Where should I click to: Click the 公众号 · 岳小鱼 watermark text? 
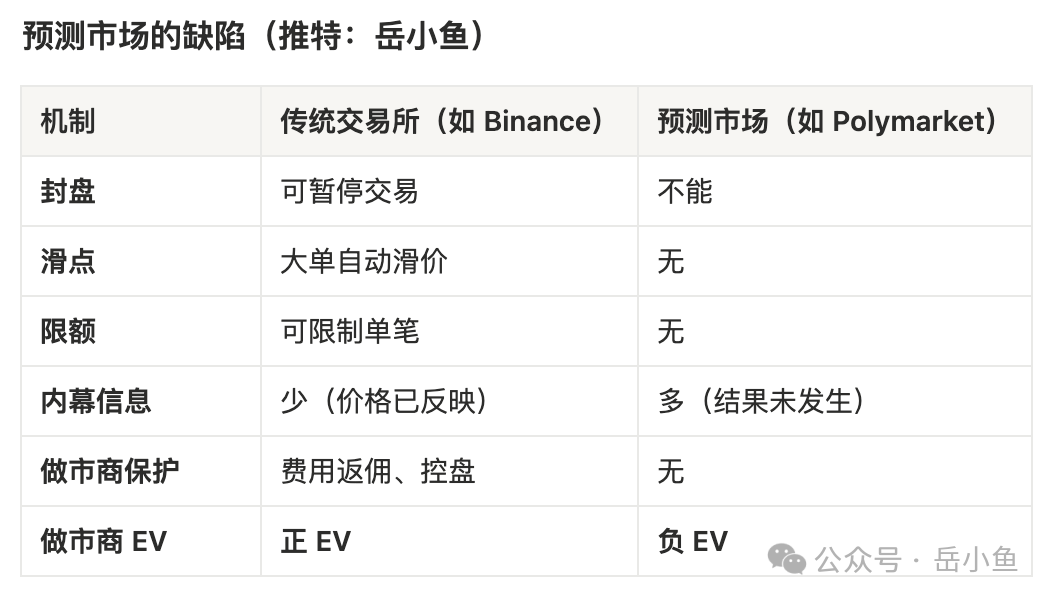[x=916, y=560]
